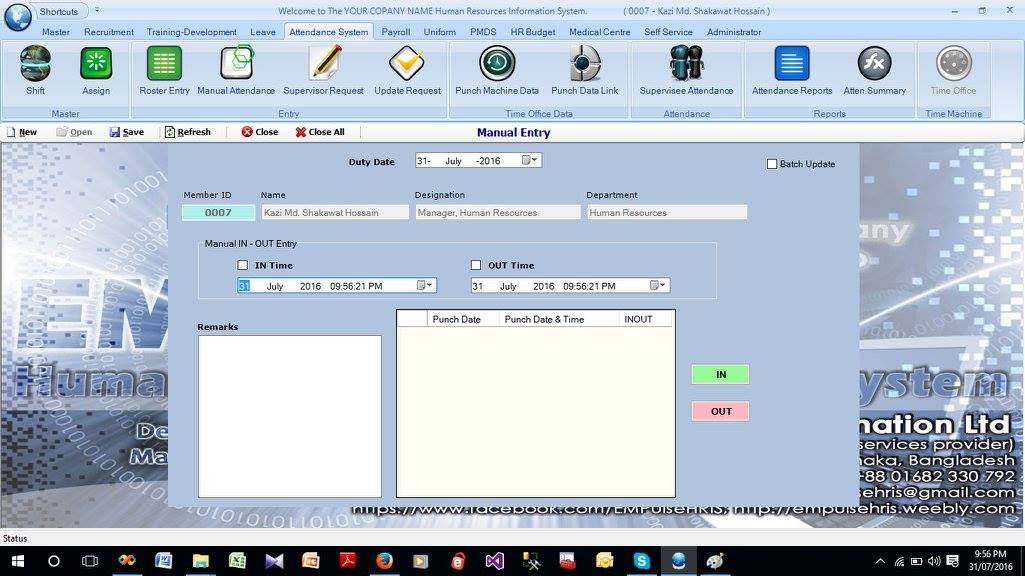Click the green IN button

point(720,375)
